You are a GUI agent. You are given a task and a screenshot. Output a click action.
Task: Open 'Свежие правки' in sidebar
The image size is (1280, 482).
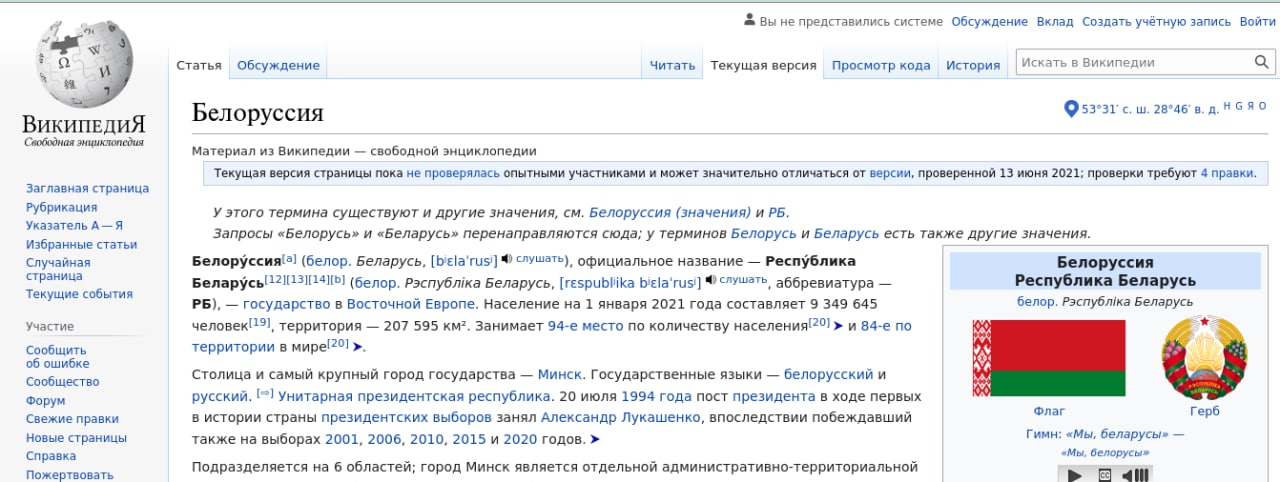pos(72,419)
